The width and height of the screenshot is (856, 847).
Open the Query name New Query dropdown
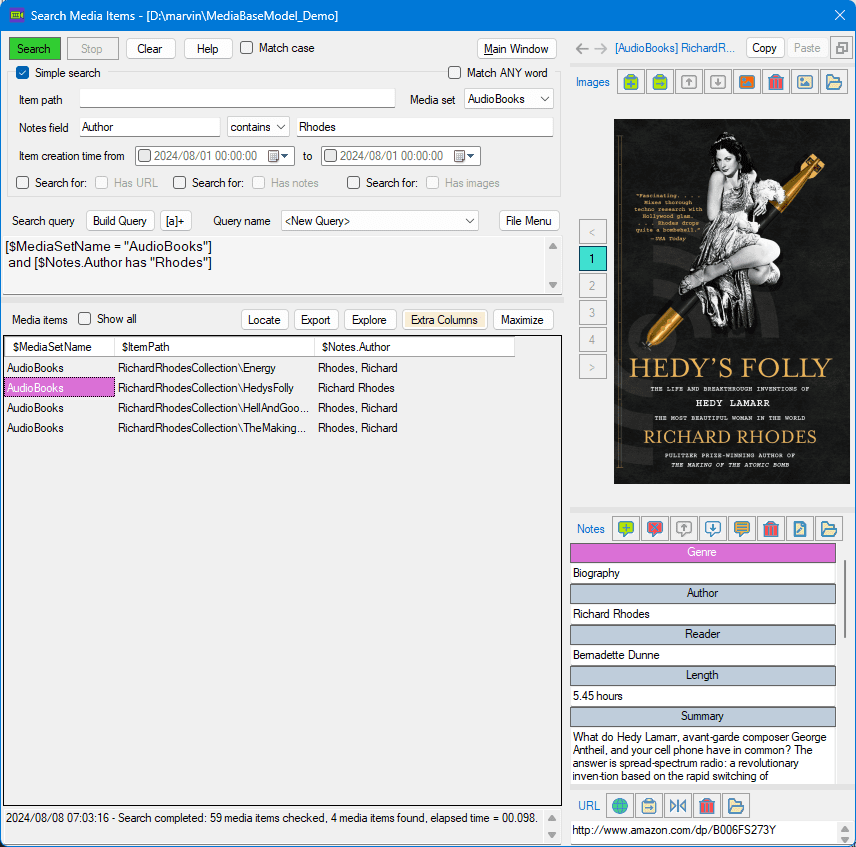tap(379, 221)
